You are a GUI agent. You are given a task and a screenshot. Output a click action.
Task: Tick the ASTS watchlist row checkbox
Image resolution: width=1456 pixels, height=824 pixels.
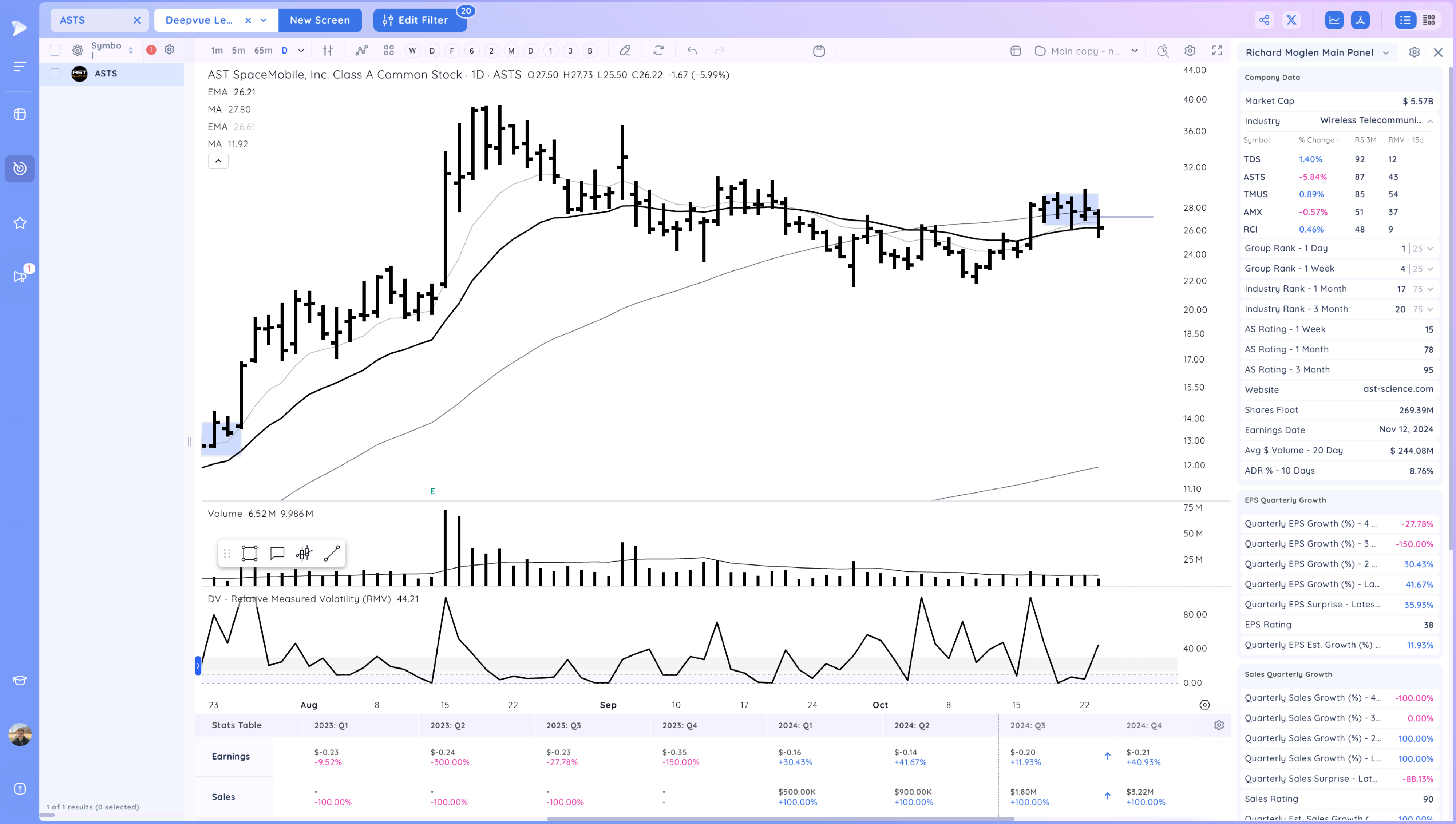click(x=55, y=74)
